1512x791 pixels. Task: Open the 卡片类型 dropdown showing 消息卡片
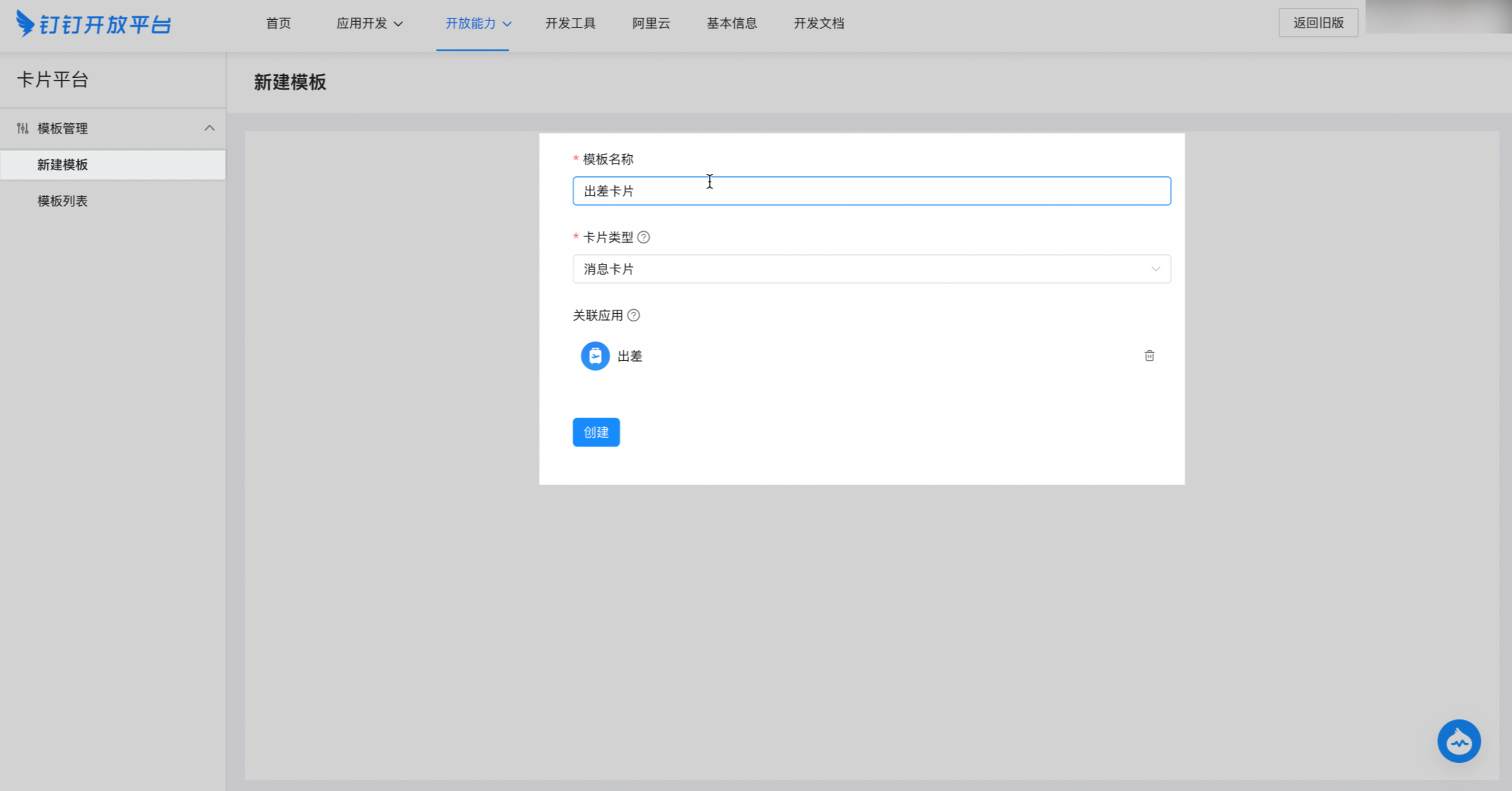point(871,269)
